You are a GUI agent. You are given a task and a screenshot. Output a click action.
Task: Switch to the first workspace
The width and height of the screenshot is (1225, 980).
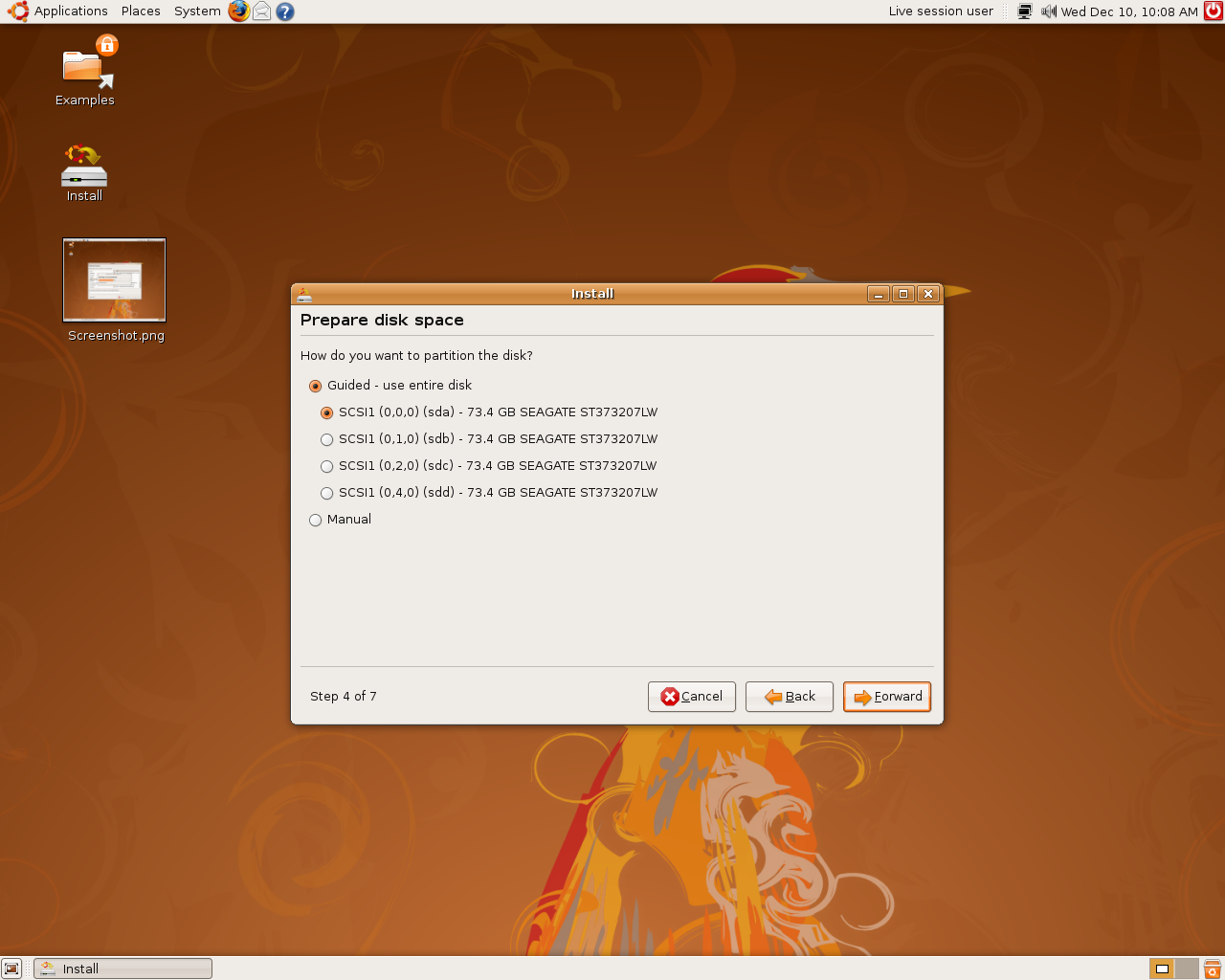tap(1162, 969)
